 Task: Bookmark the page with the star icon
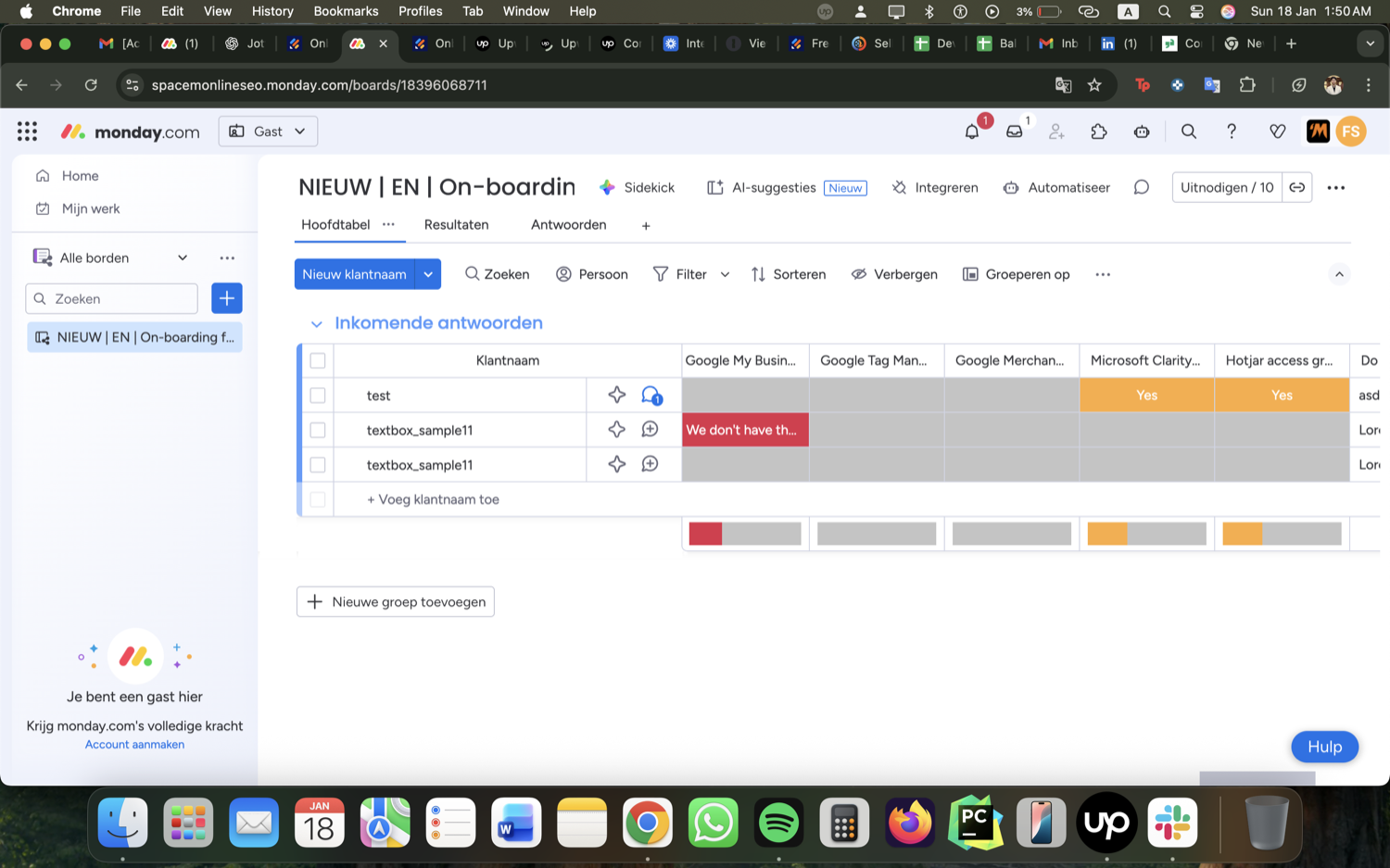[x=1094, y=85]
